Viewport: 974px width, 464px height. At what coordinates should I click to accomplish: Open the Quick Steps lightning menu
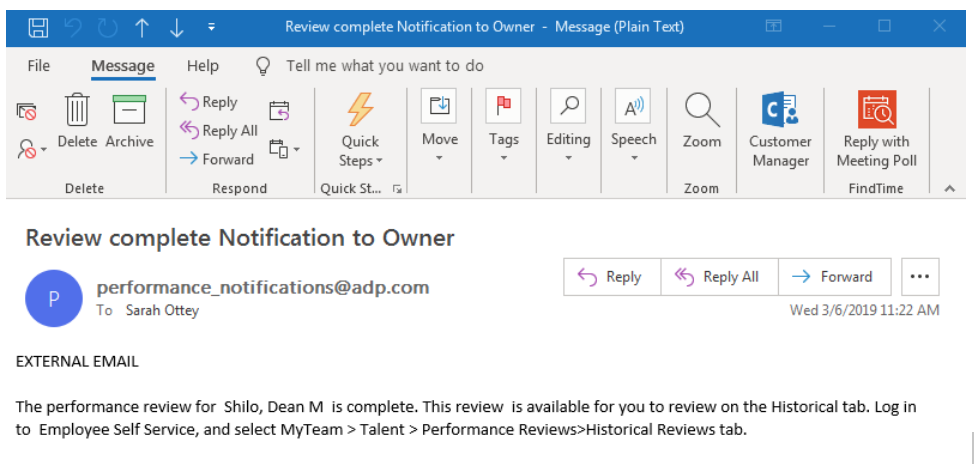[x=360, y=130]
